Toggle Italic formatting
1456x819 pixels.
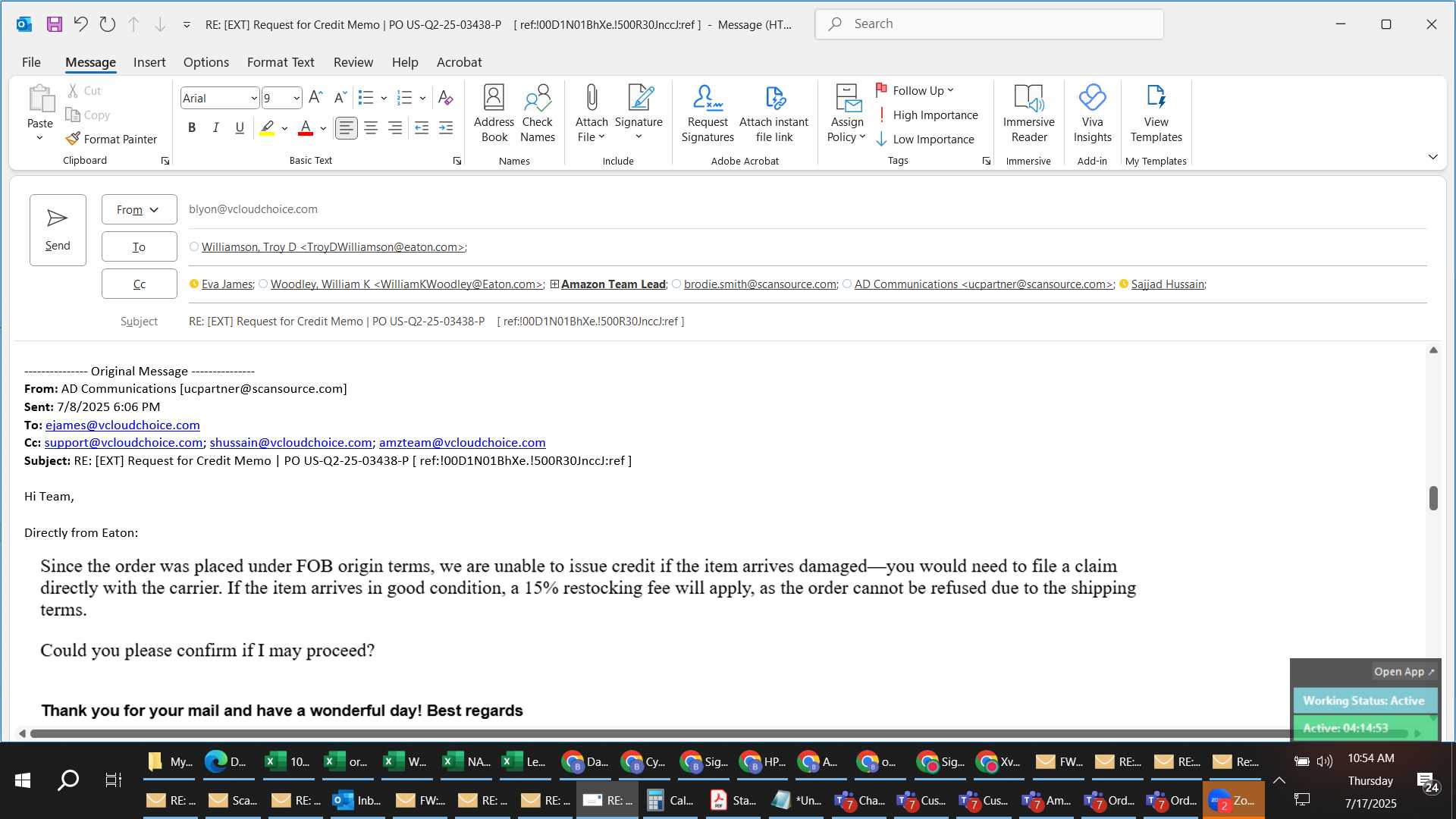216,128
